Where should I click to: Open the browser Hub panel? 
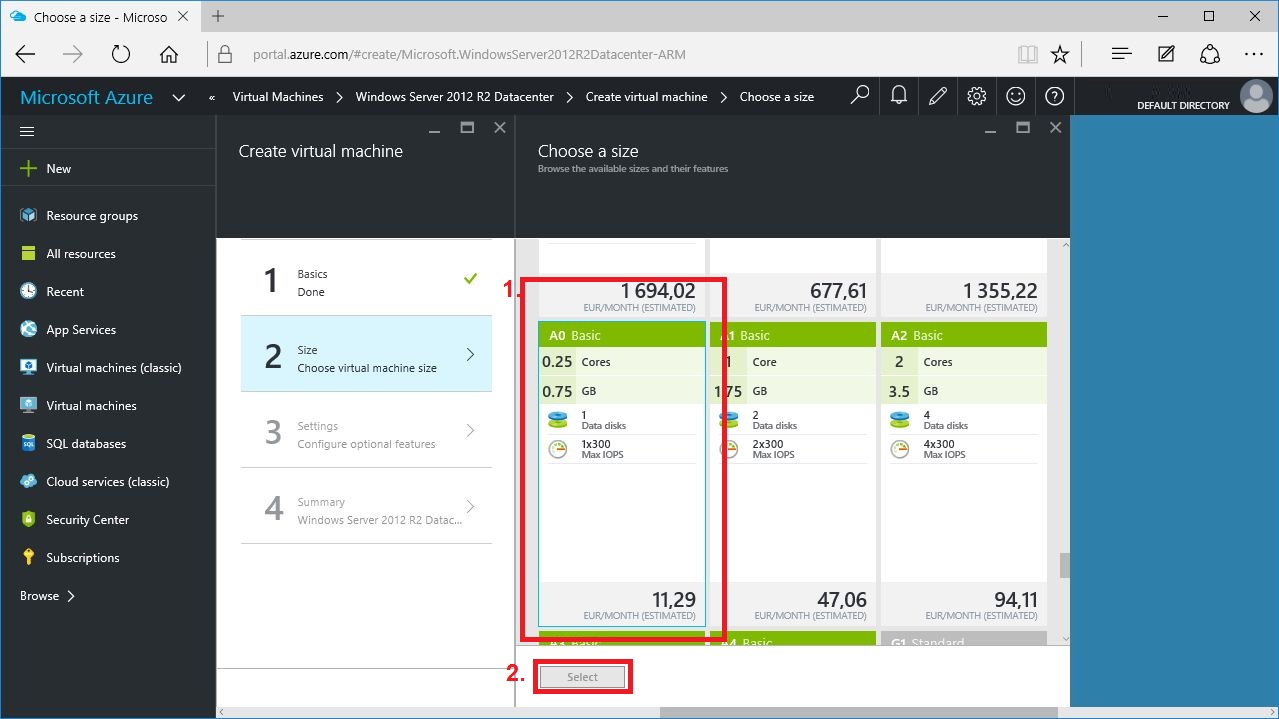[x=1121, y=54]
